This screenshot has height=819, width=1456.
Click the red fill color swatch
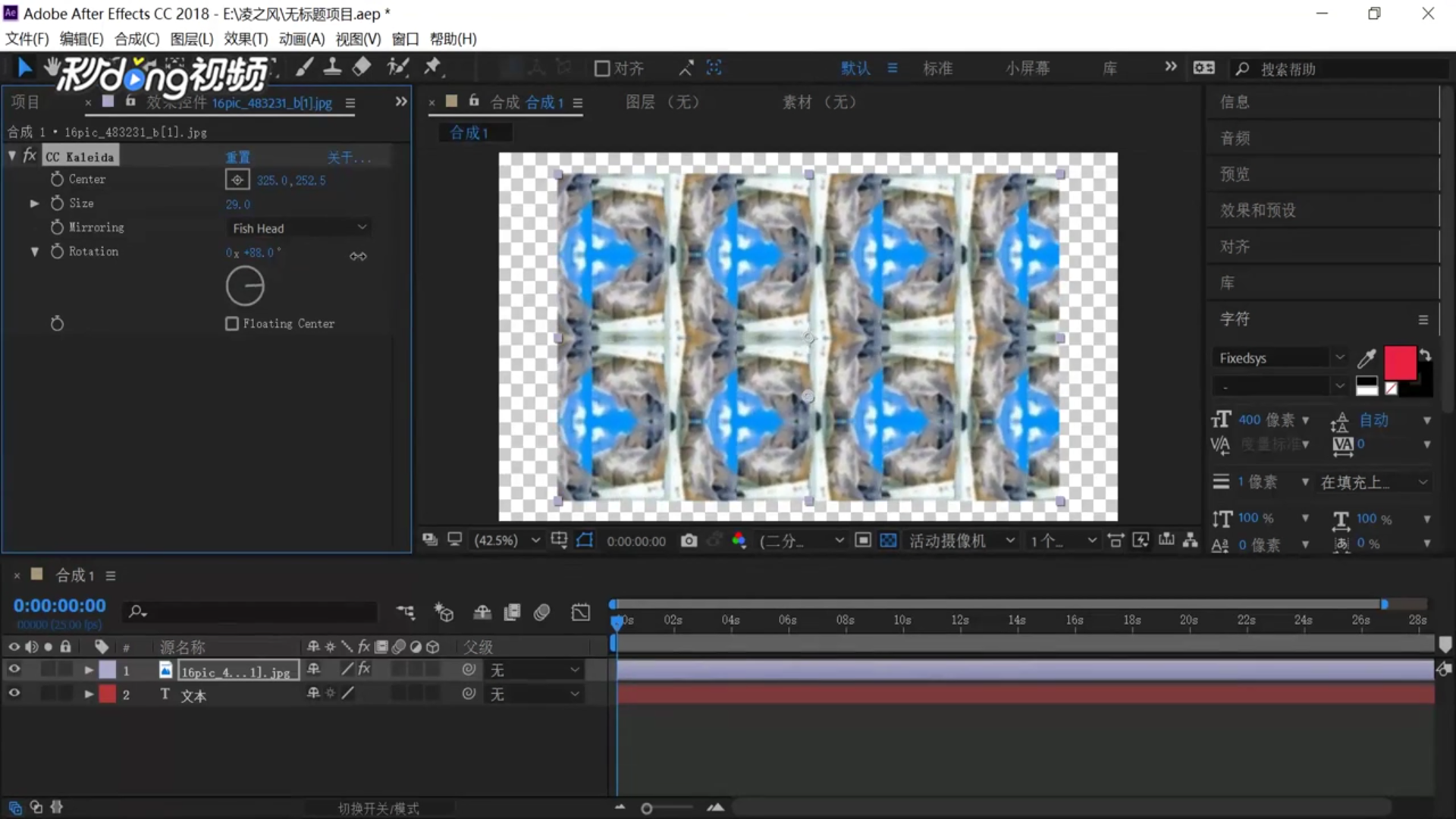[1399, 362]
